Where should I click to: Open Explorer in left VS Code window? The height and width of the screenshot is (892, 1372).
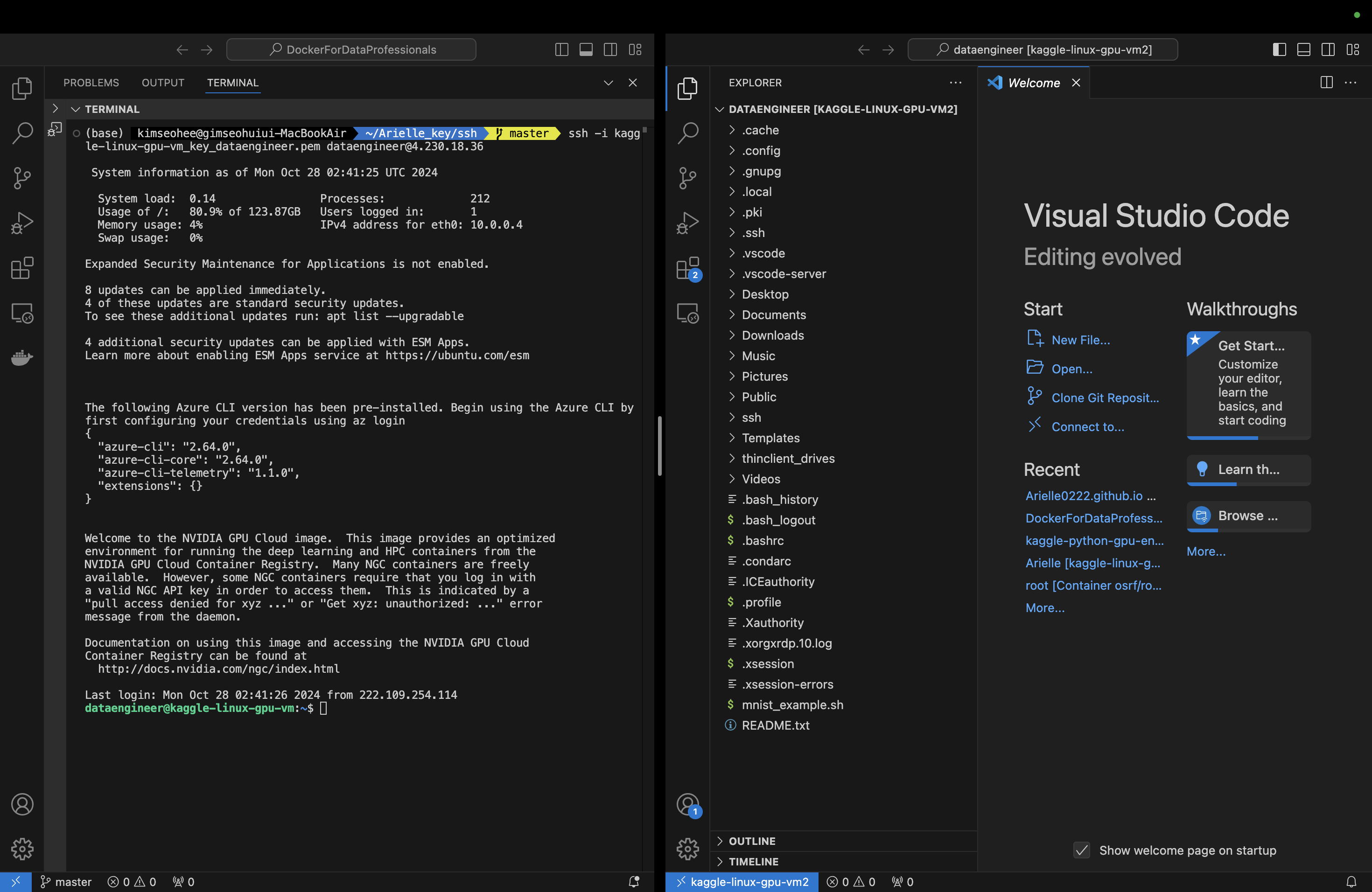[22, 88]
